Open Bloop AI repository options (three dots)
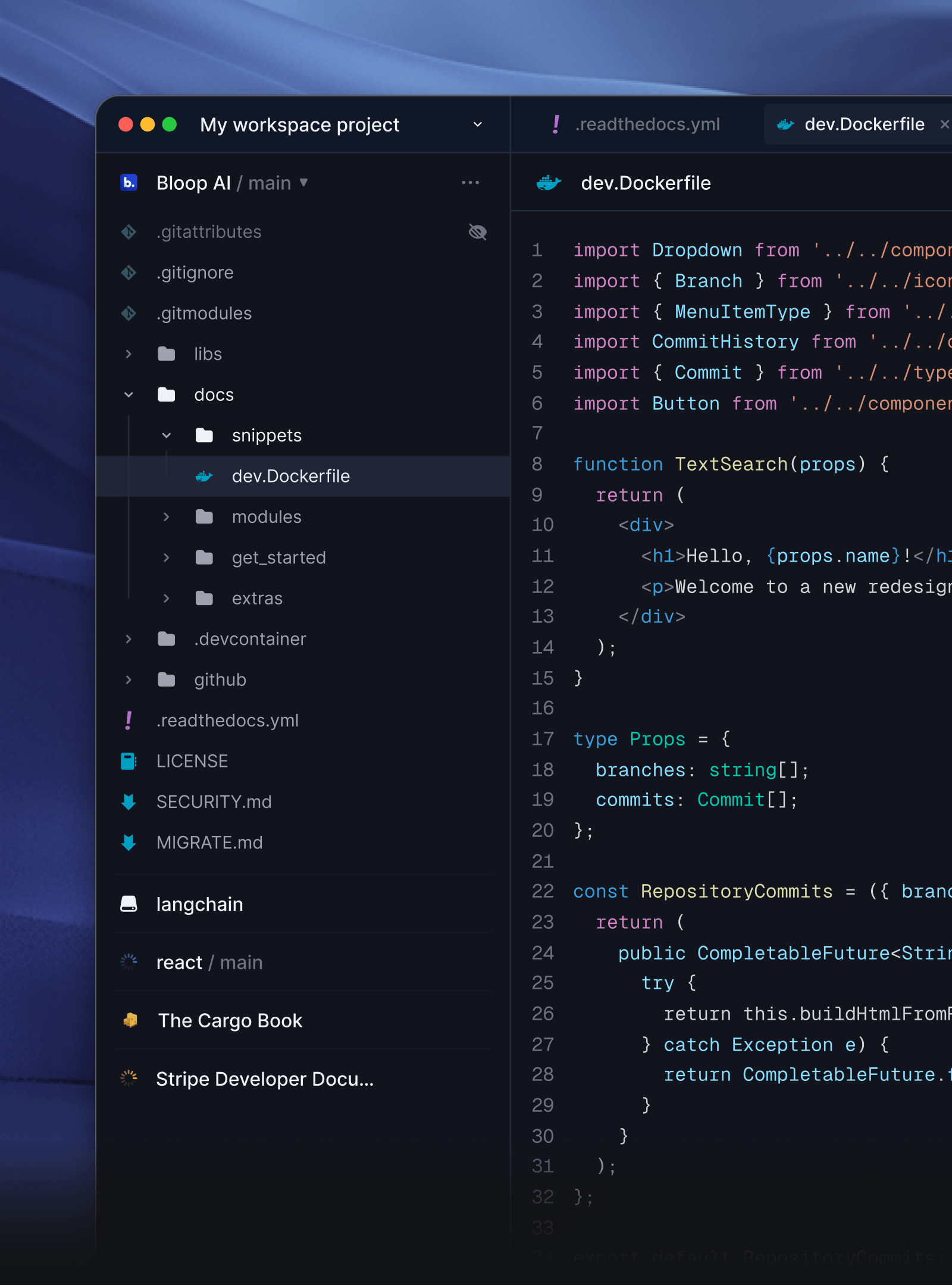Viewport: 952px width, 1285px height. (470, 183)
